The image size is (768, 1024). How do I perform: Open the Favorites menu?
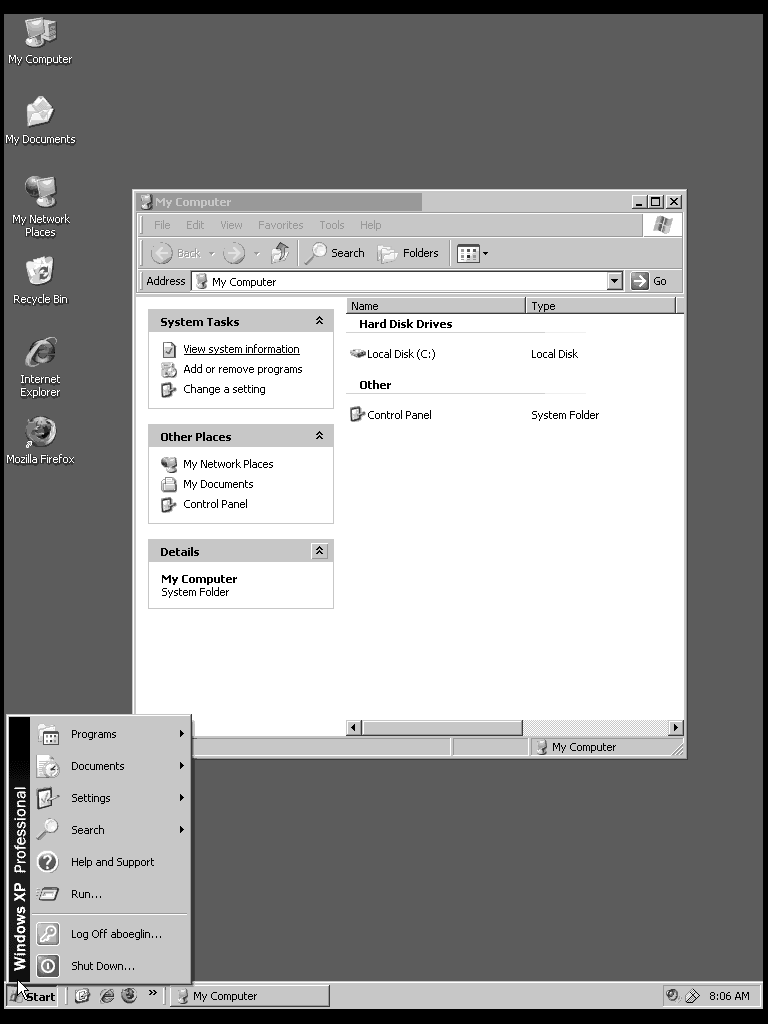[x=280, y=225]
